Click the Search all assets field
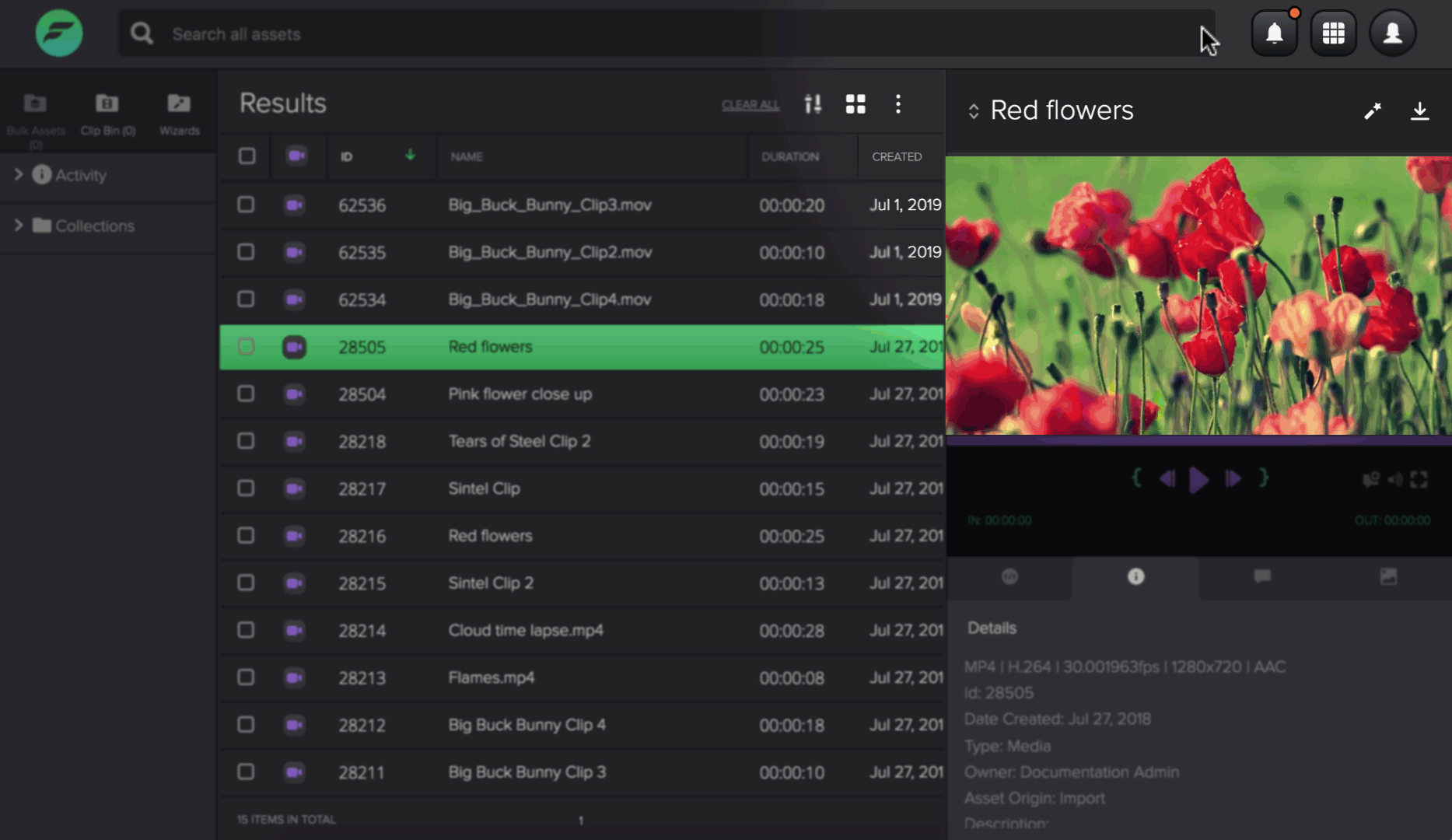1452x840 pixels. (661, 34)
